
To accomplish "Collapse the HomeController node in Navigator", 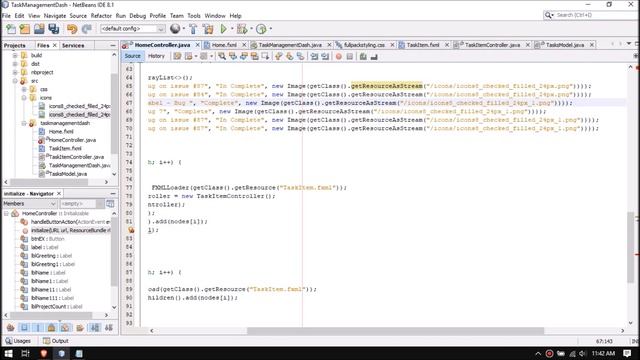I will [6, 213].
